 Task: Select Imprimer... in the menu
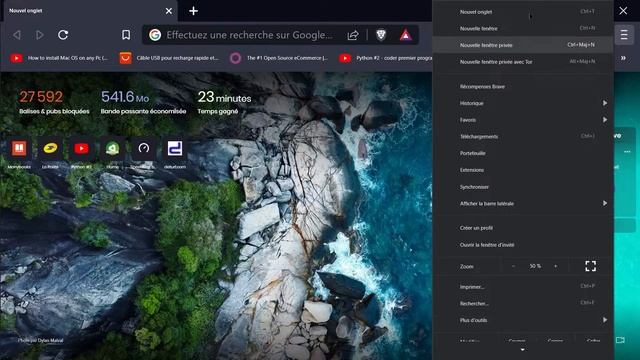(522, 287)
